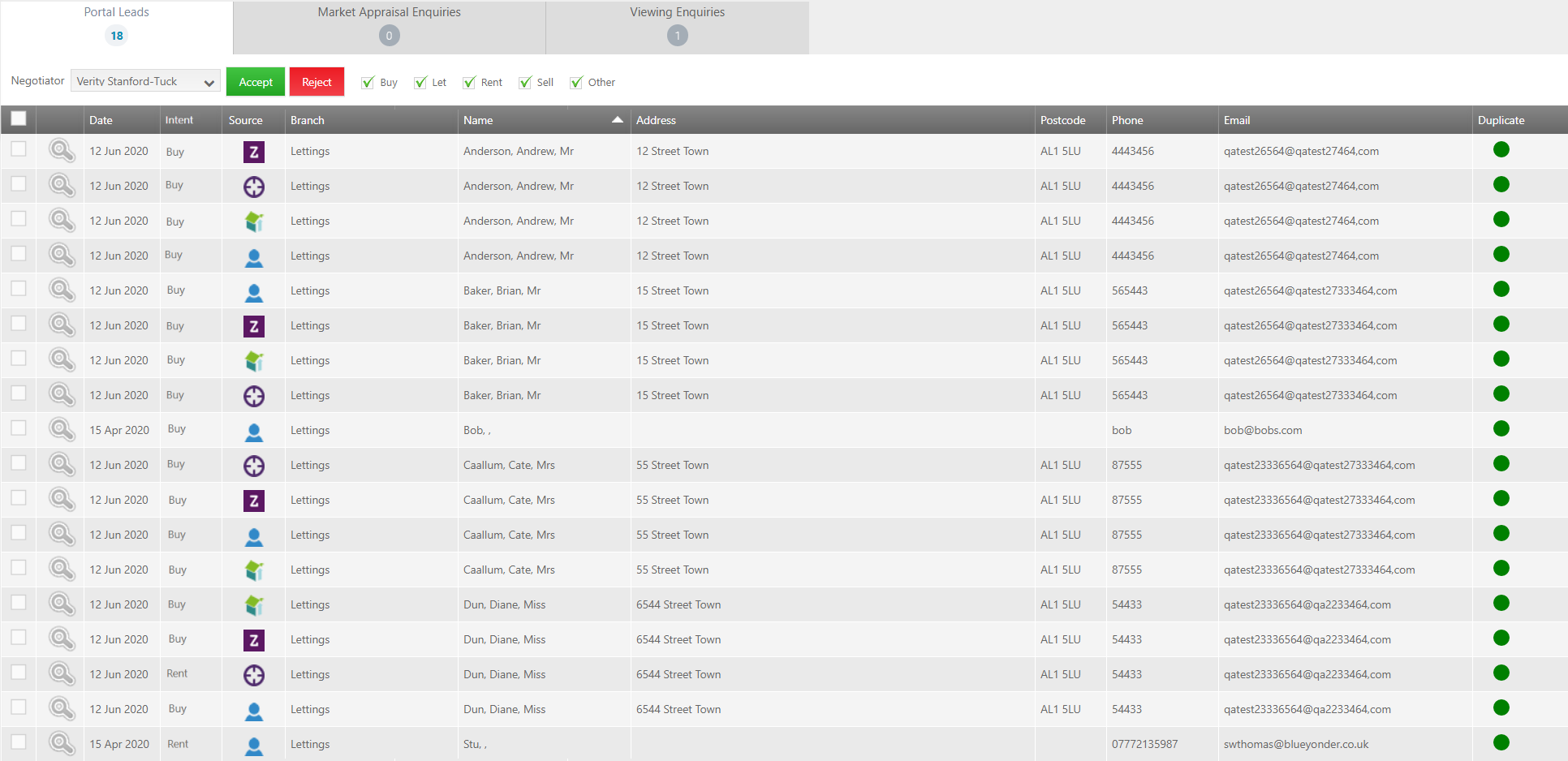Uncheck the Sell filter checkbox
Viewport: 1568px width, 761px height.
pyautogui.click(x=525, y=82)
